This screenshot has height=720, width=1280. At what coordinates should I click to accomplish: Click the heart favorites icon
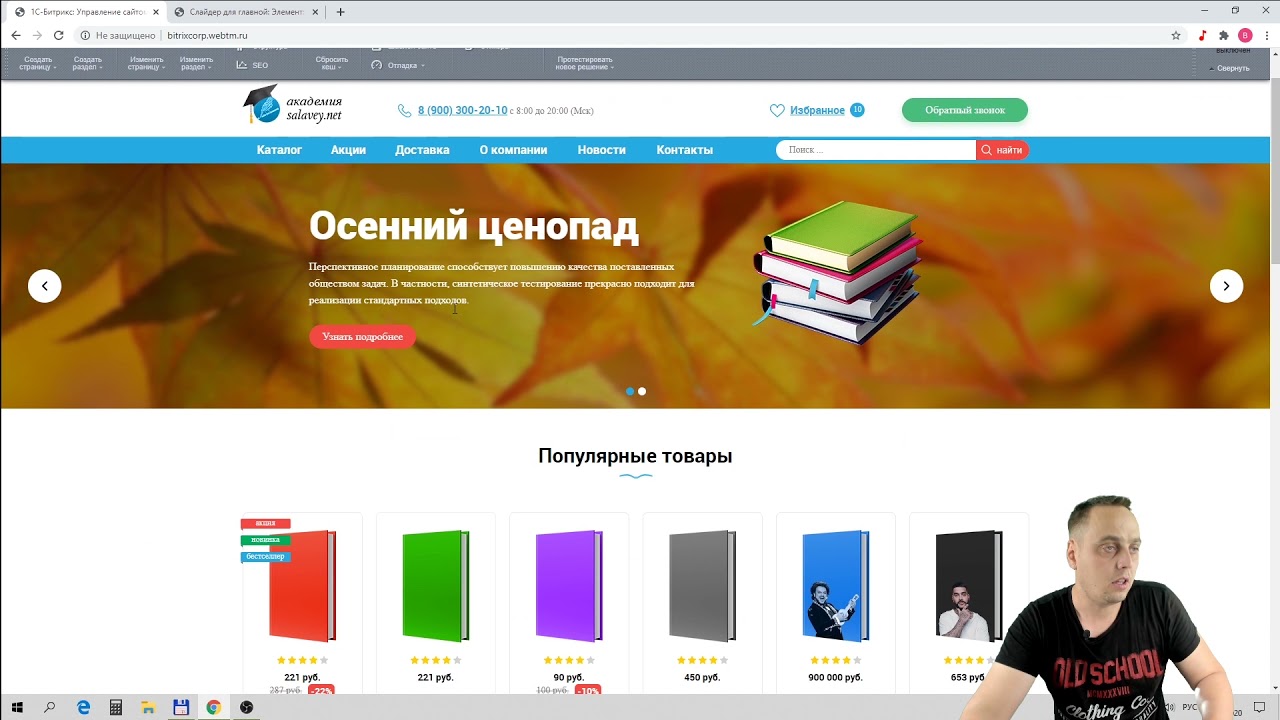tap(777, 110)
